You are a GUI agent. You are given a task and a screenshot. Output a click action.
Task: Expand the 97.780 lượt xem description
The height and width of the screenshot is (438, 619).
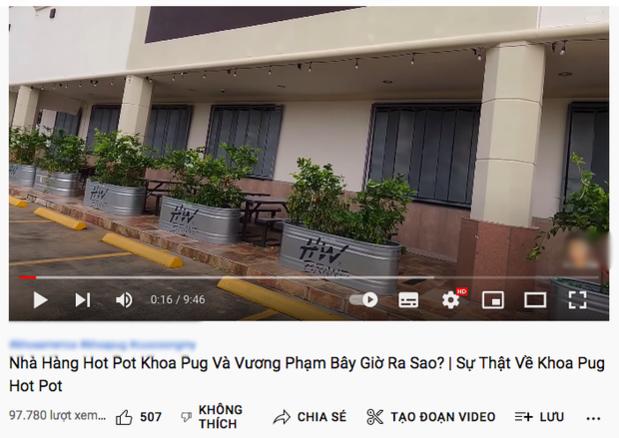pos(58,416)
